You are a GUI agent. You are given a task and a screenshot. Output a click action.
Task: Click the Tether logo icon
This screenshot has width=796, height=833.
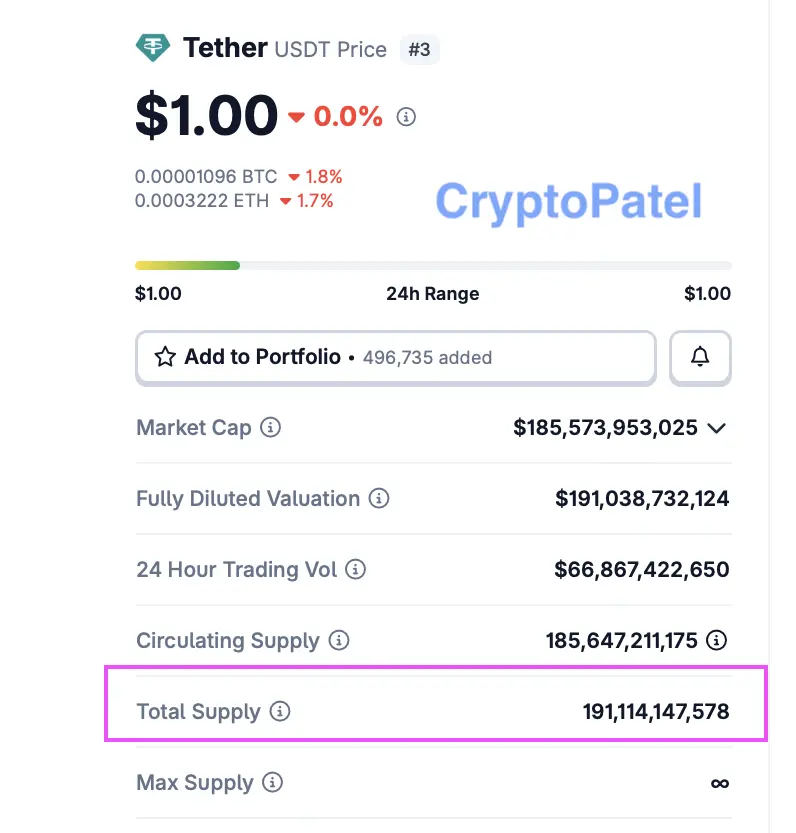[x=153, y=48]
